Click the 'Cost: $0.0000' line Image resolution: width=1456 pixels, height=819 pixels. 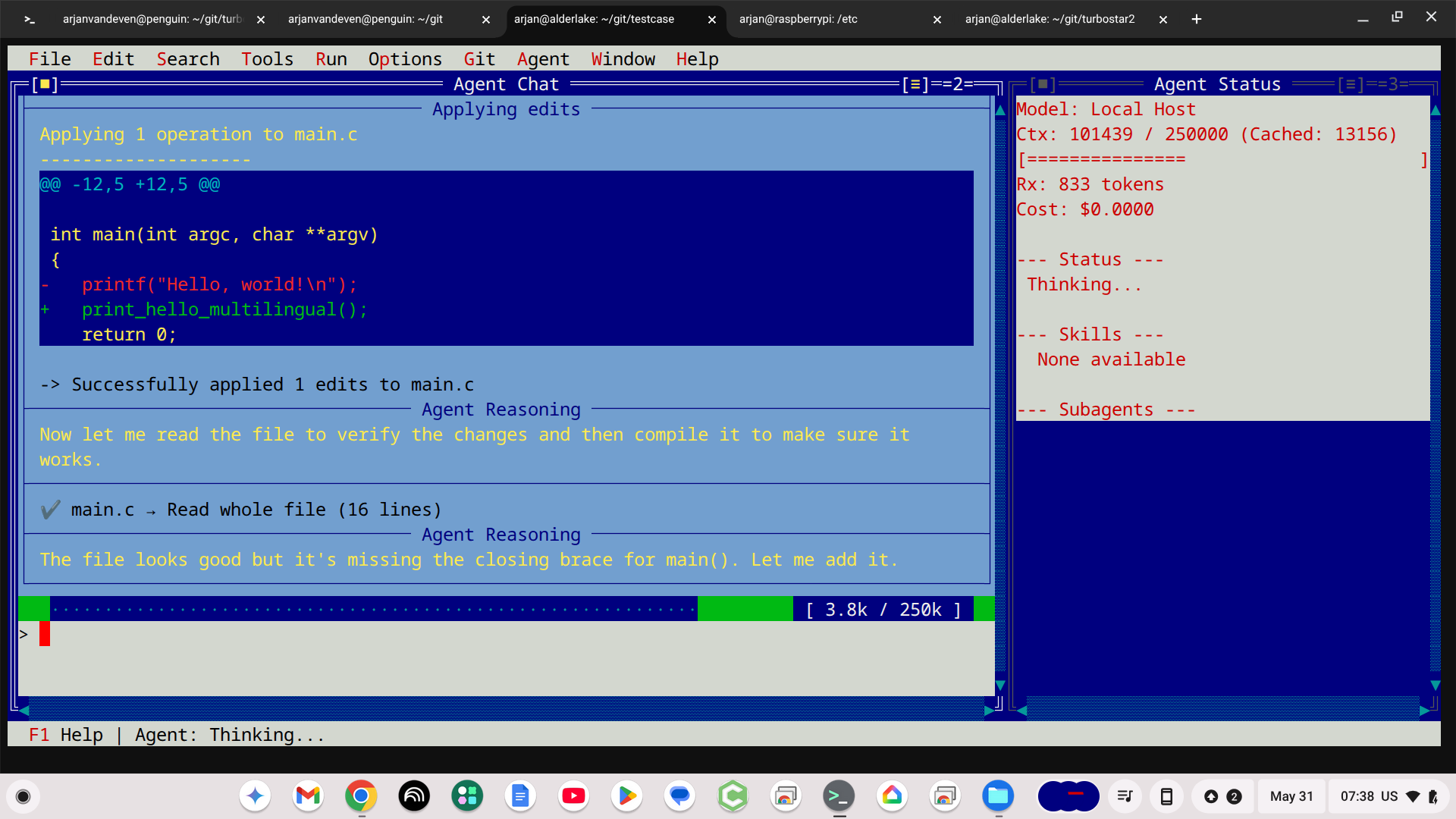(1085, 209)
